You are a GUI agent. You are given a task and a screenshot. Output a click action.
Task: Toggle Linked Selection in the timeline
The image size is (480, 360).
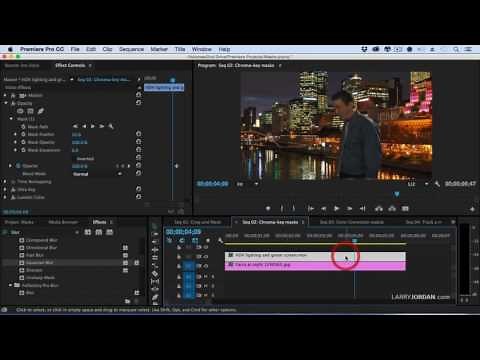195,240
